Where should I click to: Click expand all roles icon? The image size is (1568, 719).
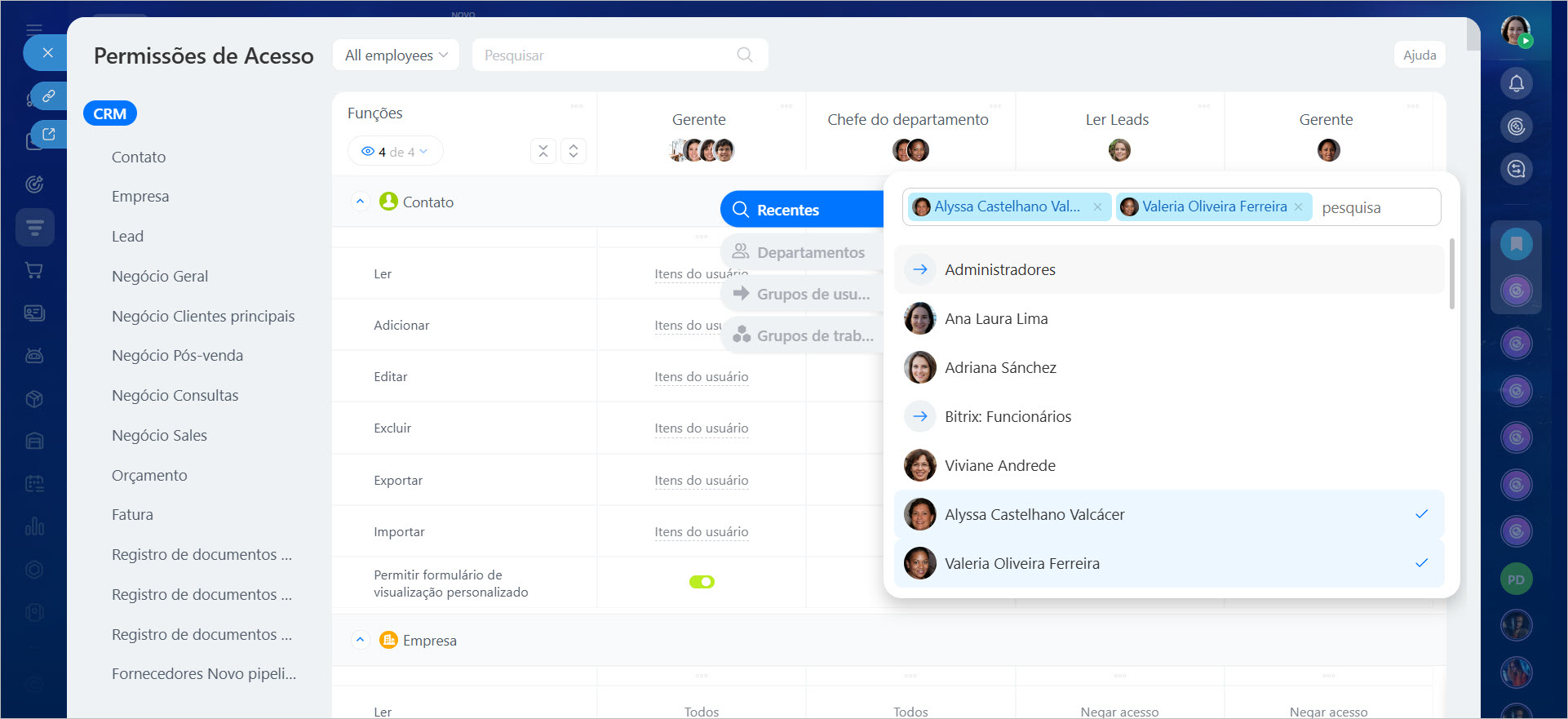click(x=574, y=151)
